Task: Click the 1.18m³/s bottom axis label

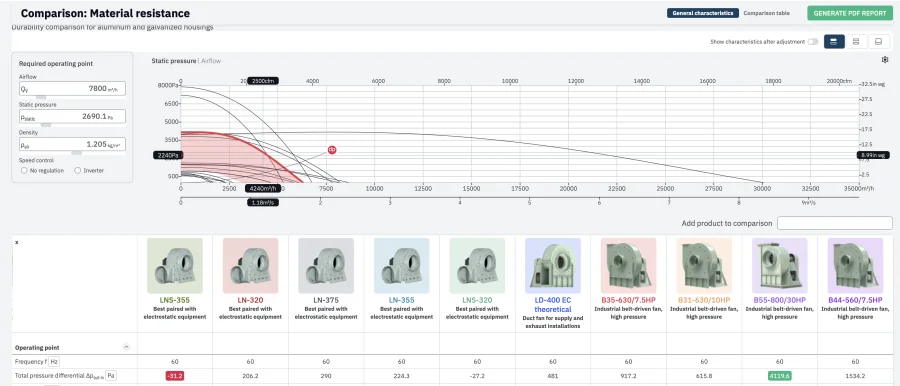Action: point(263,202)
